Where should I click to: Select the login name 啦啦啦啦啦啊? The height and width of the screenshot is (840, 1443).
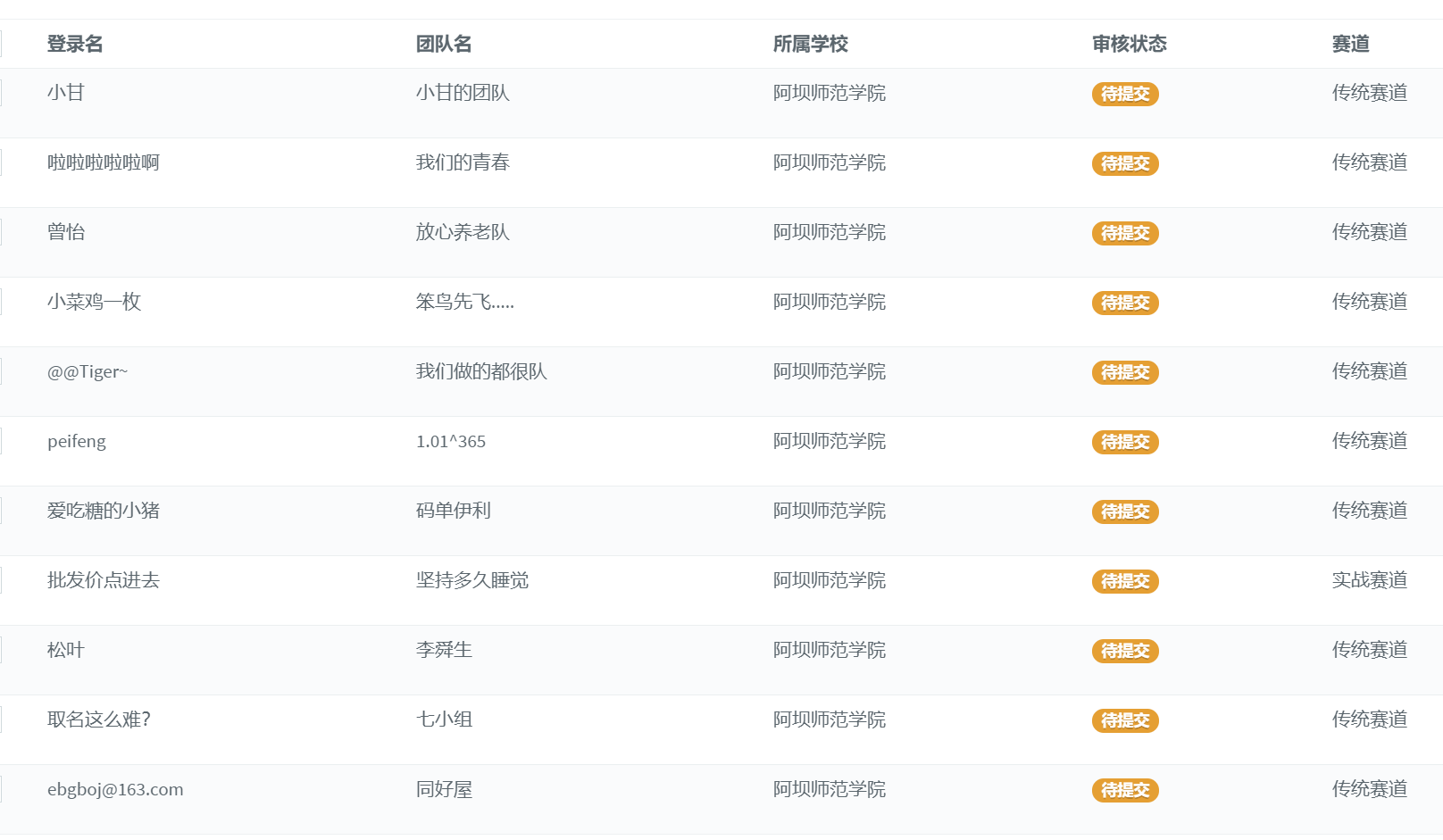point(104,162)
